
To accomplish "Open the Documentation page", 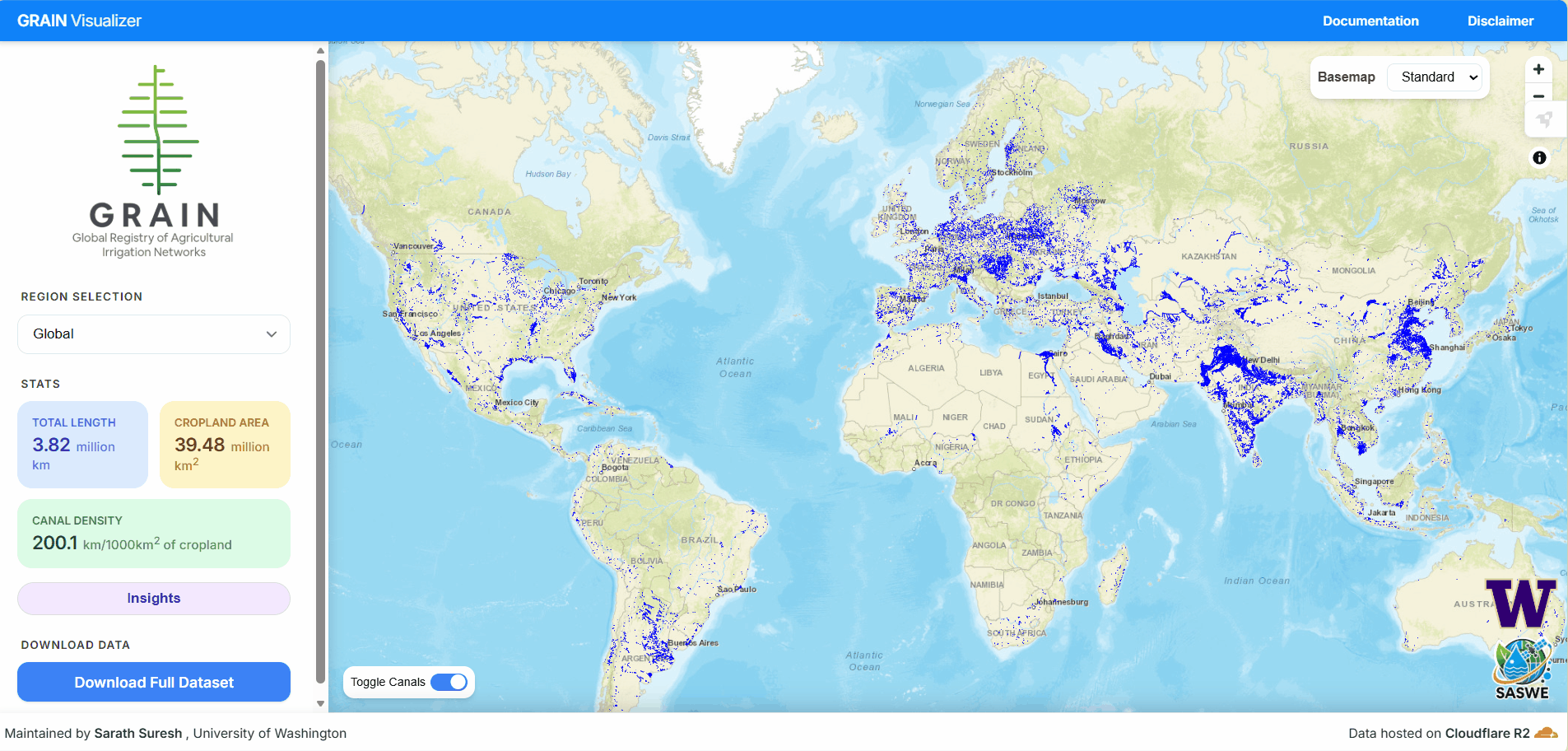I will [1370, 21].
